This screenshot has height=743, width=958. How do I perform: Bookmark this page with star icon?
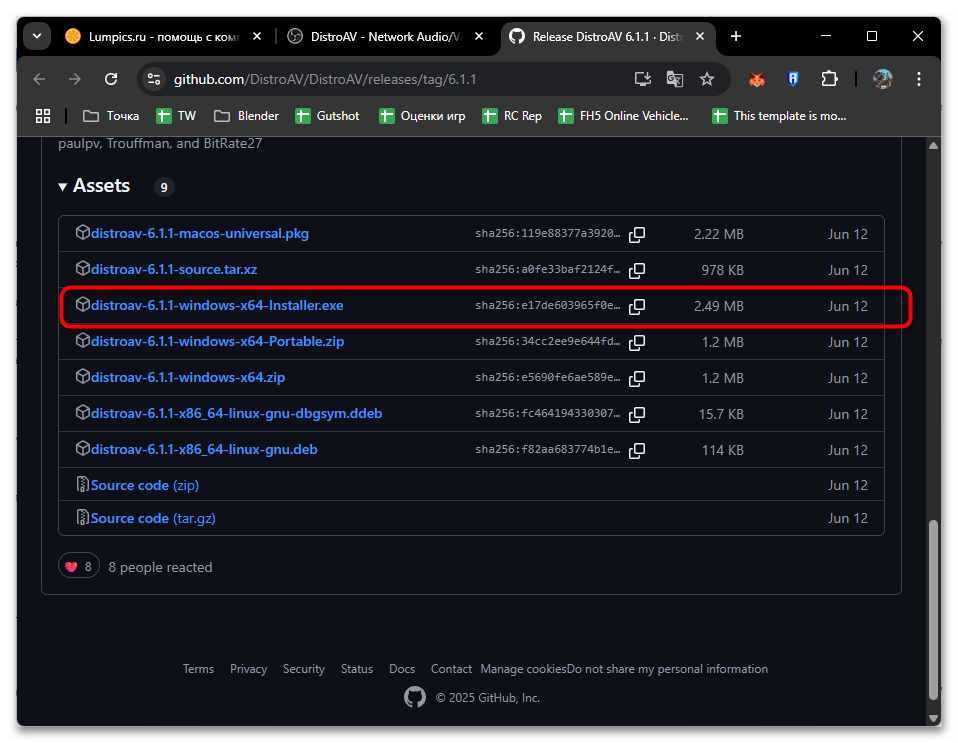click(707, 79)
